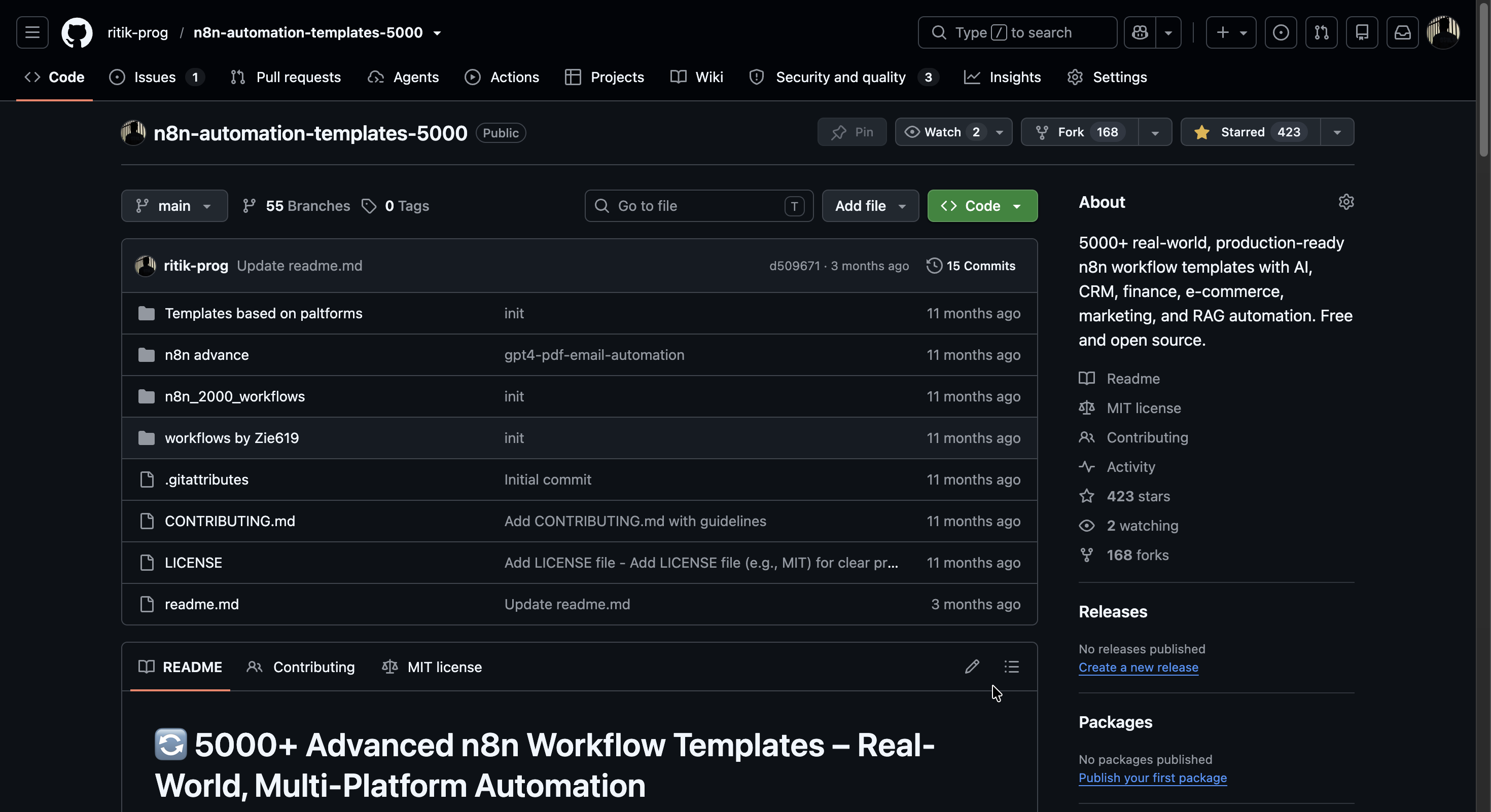Open n8n_2000_workflows folder
Viewport: 1491px width, 812px height.
234,396
